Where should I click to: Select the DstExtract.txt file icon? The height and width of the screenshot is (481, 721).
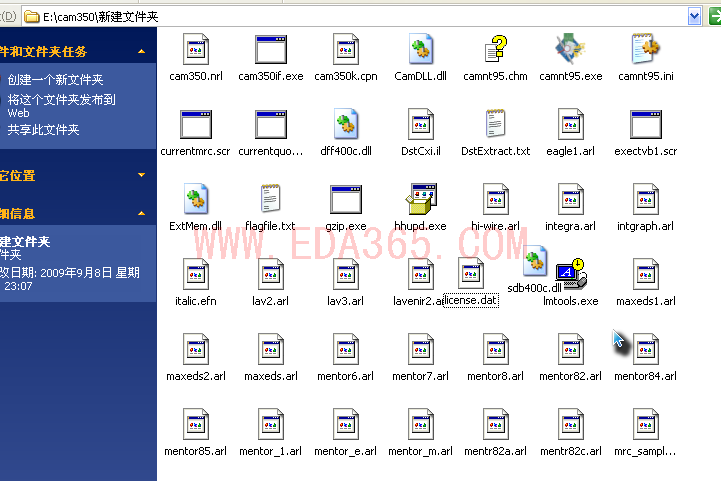click(x=496, y=124)
